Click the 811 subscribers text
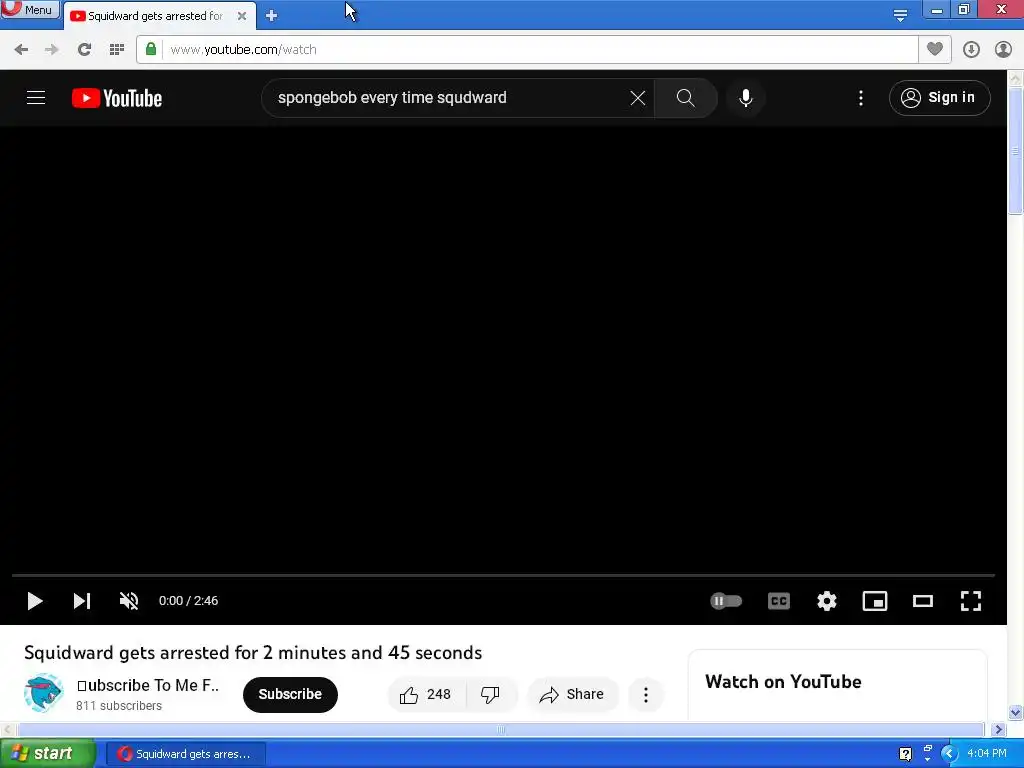Screen dimensions: 1024x768 click(x=119, y=706)
